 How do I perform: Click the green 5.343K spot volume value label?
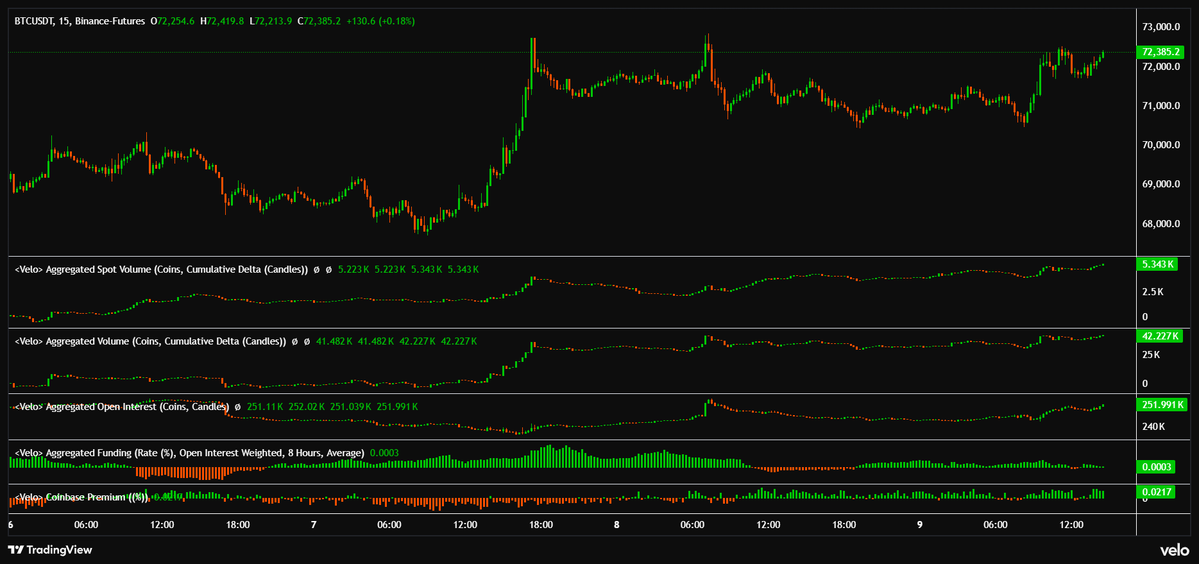(1158, 264)
